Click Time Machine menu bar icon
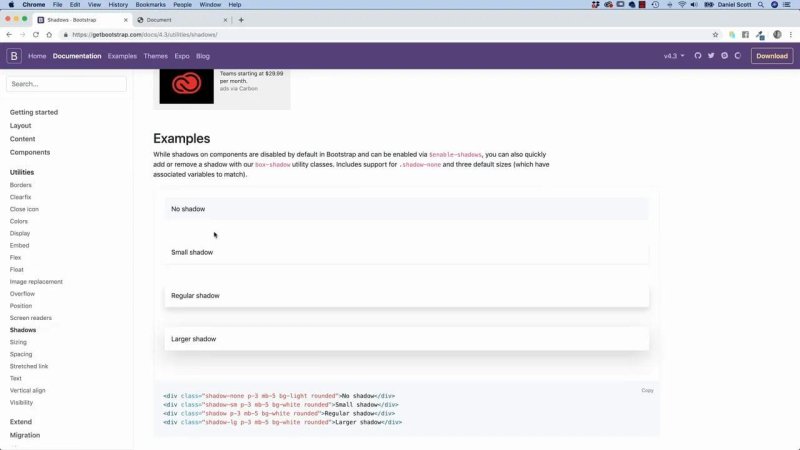800x450 pixels. tap(655, 5)
